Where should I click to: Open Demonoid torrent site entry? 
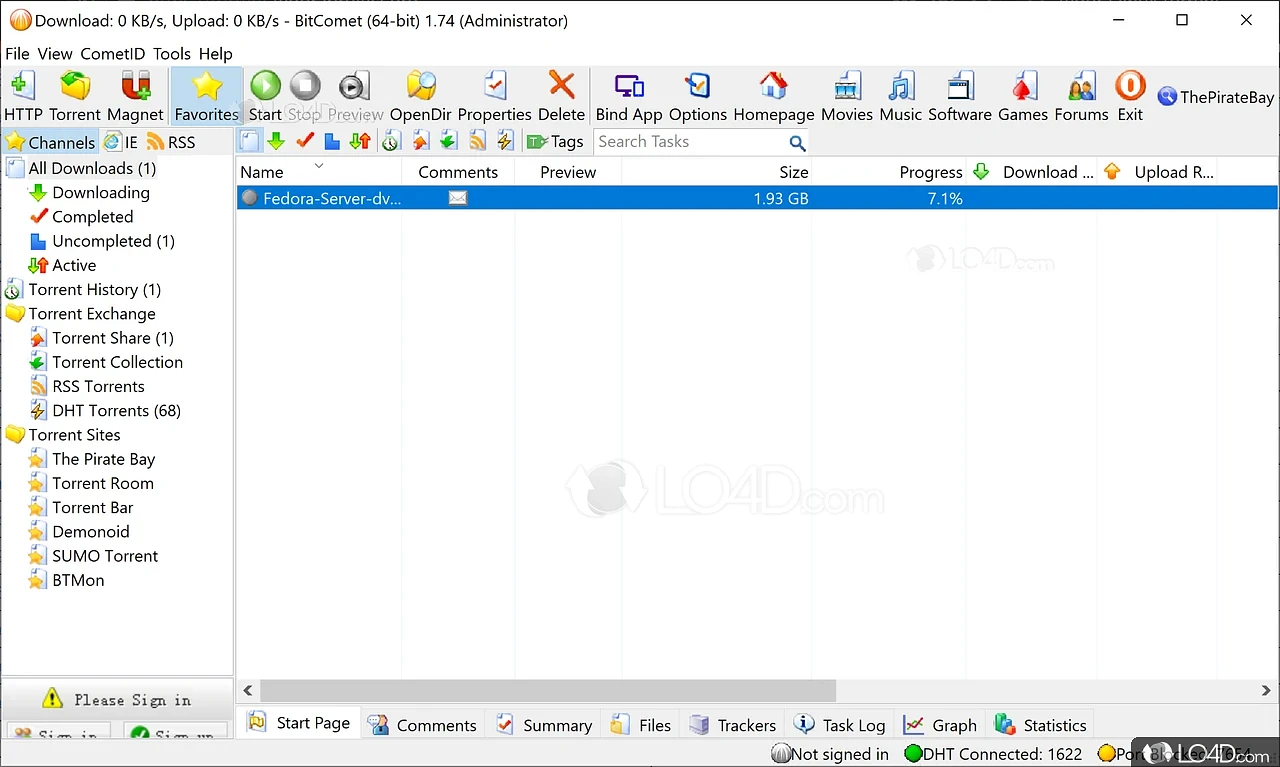pos(91,531)
